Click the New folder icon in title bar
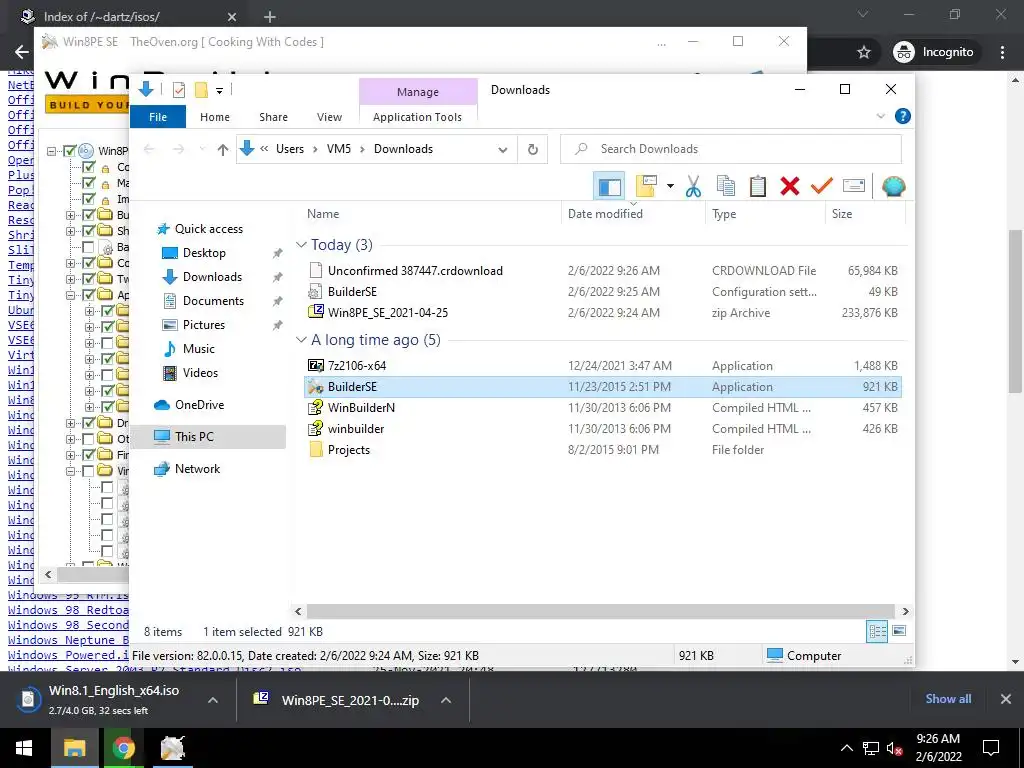The width and height of the screenshot is (1024, 768). [x=201, y=90]
